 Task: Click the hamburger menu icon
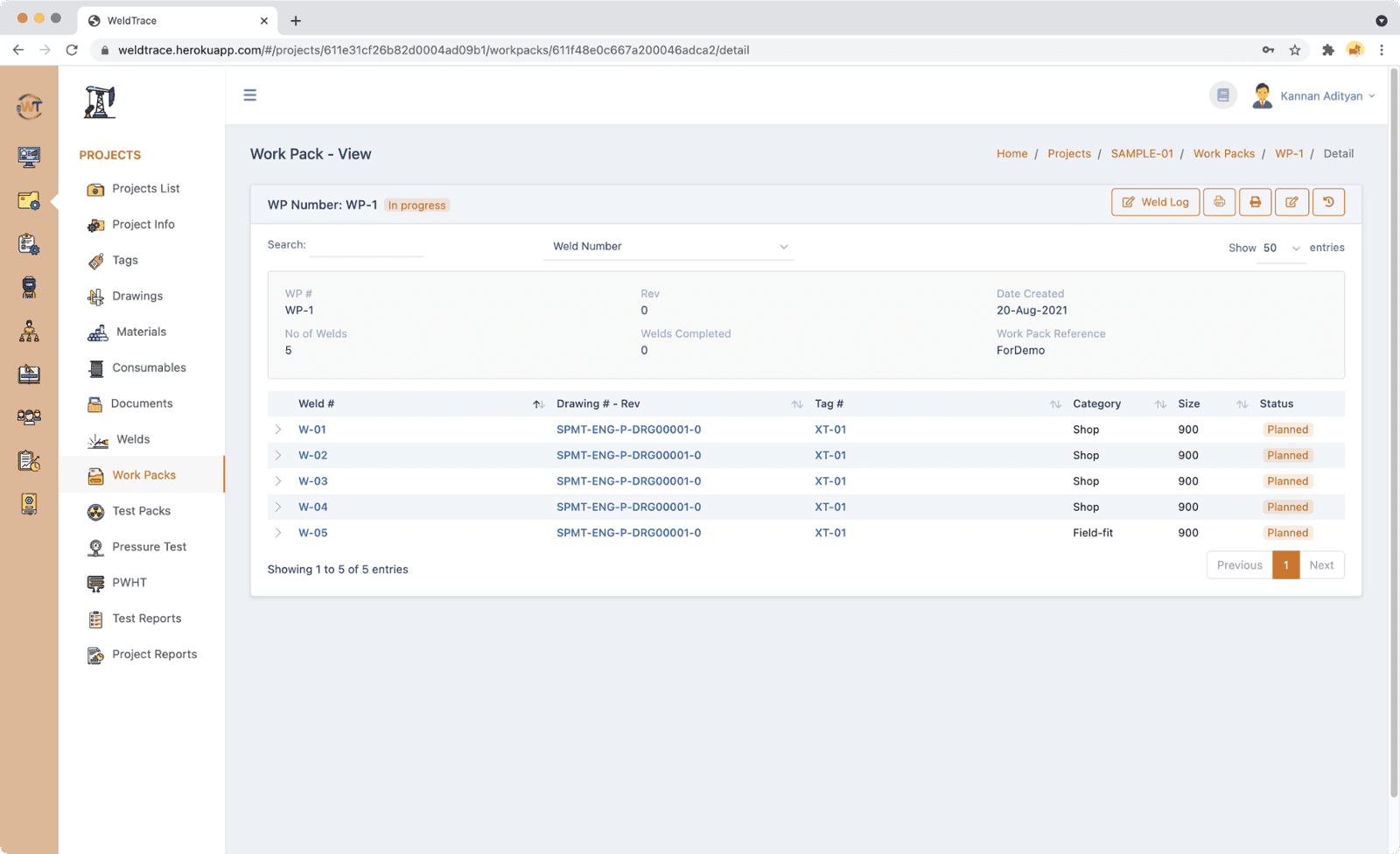point(250,95)
